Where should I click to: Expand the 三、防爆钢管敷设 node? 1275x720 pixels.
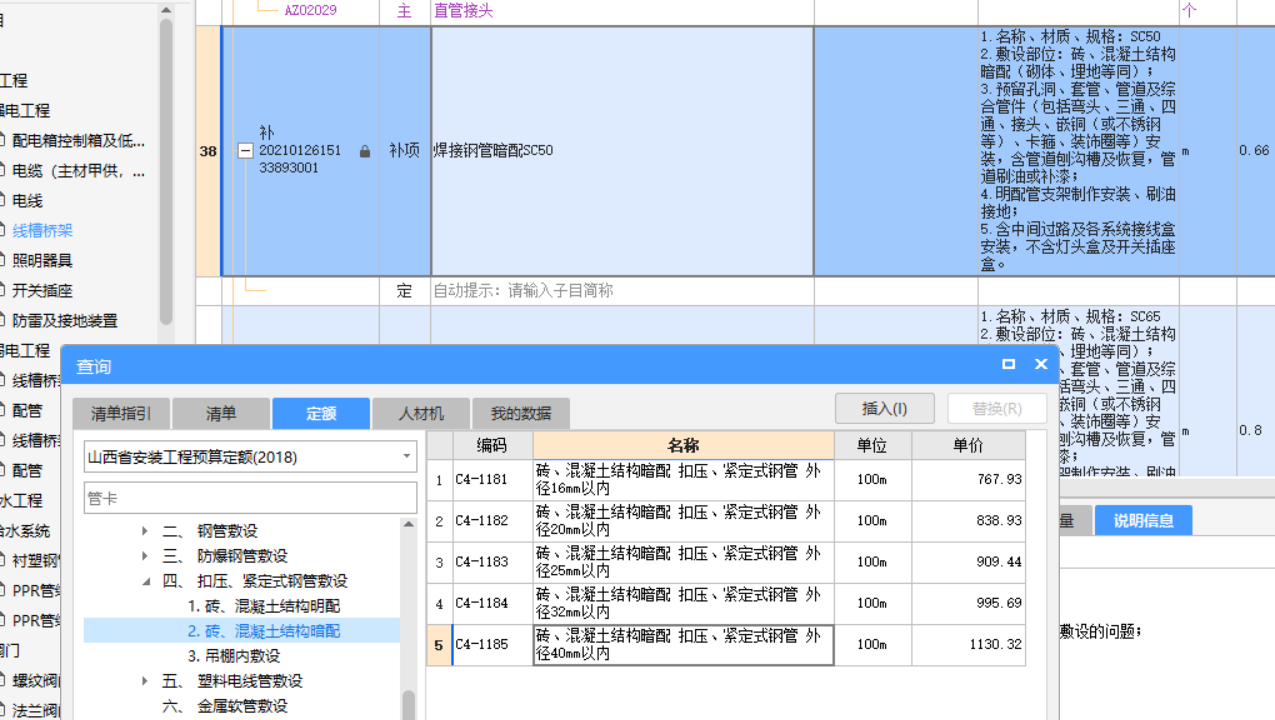tap(144, 556)
